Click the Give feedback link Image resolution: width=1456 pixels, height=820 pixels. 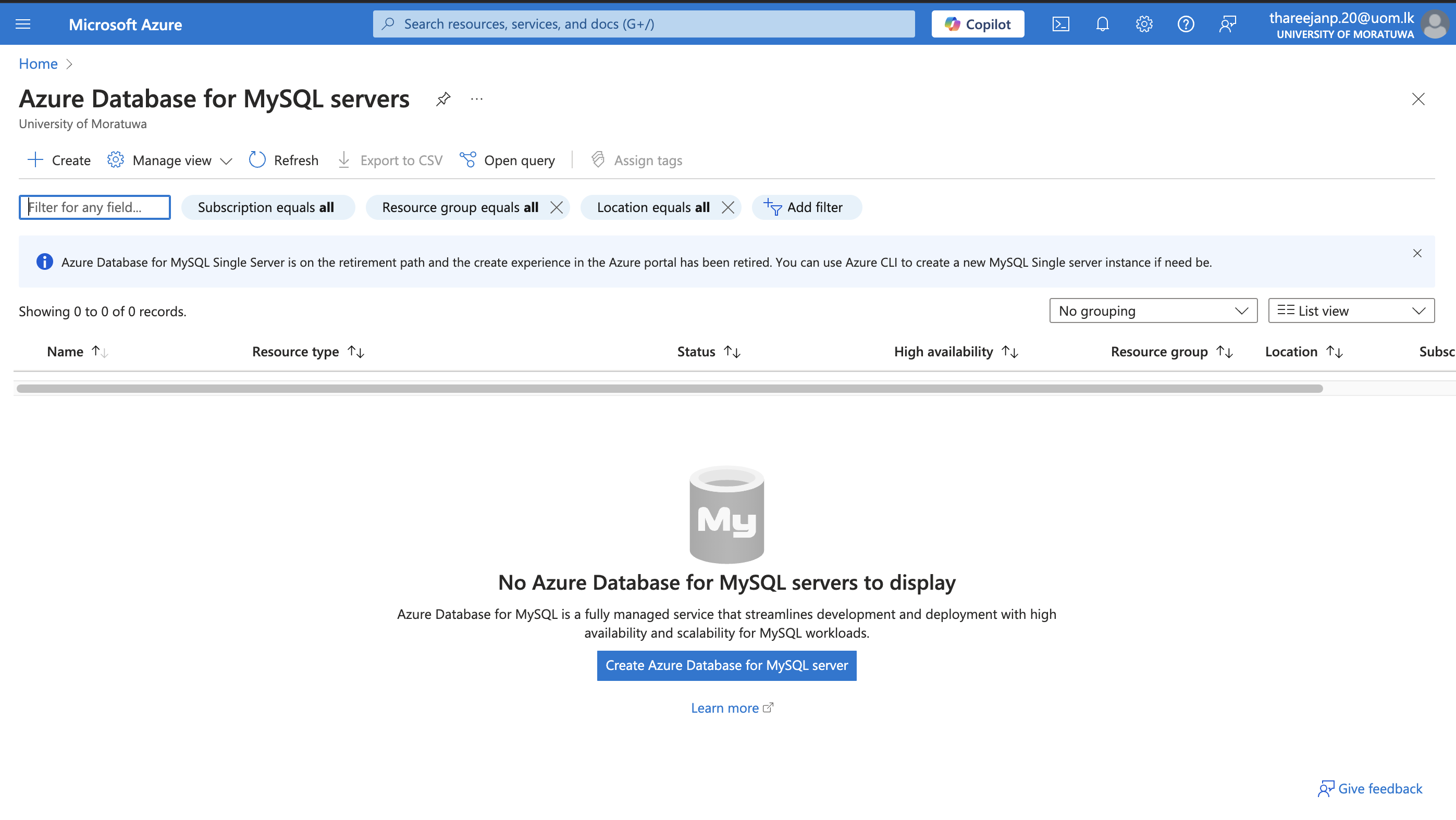(1370, 788)
